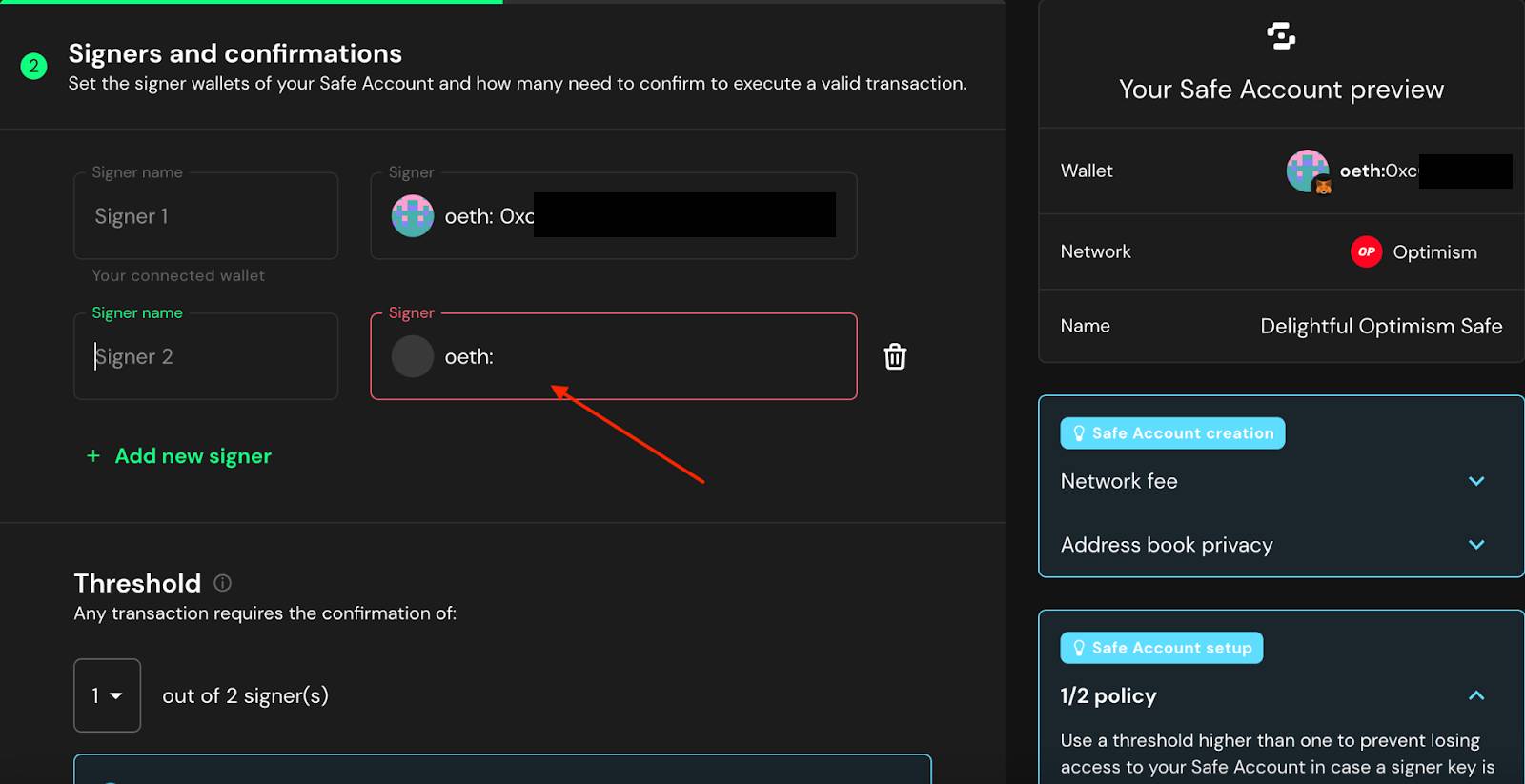Viewport: 1525px width, 784px height.
Task: Click the Optimism OP network icon
Action: click(1366, 251)
